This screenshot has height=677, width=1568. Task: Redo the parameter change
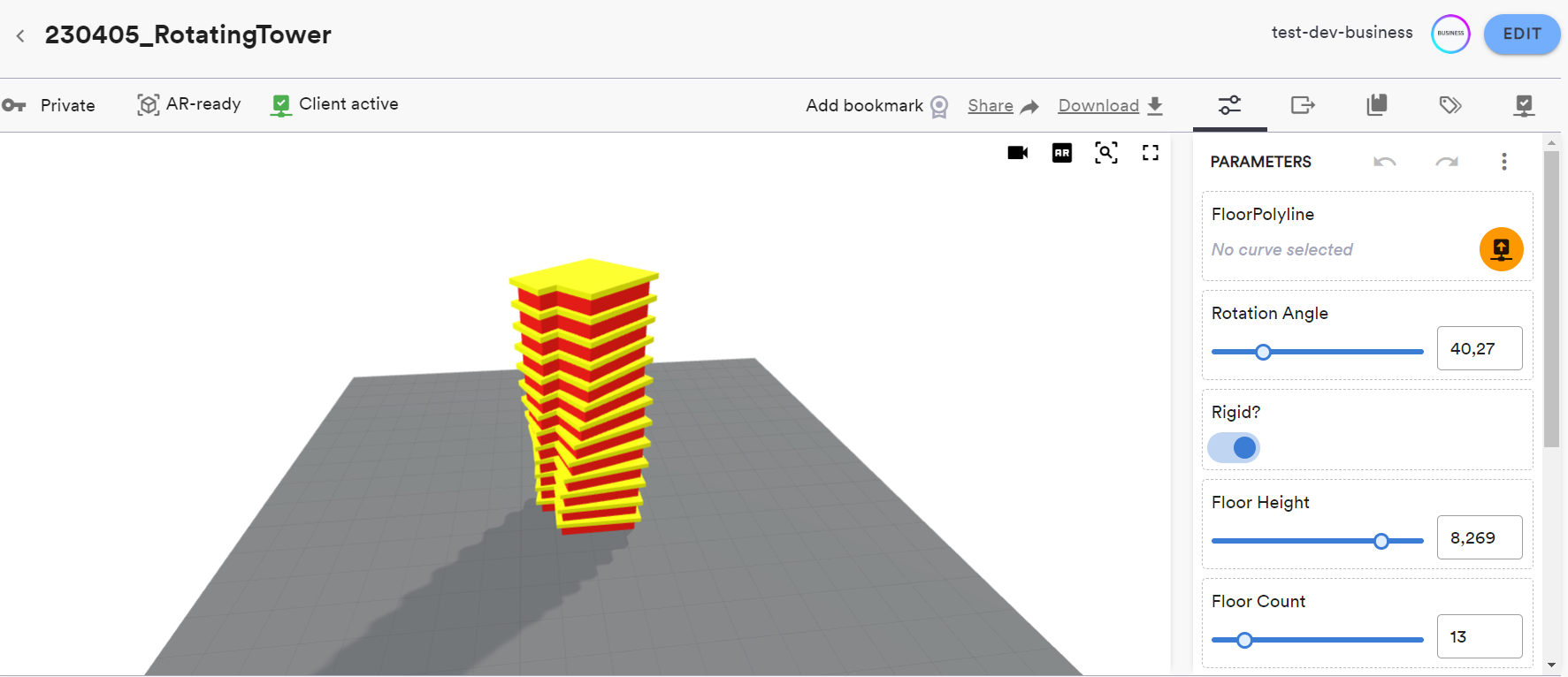pyautogui.click(x=1447, y=162)
